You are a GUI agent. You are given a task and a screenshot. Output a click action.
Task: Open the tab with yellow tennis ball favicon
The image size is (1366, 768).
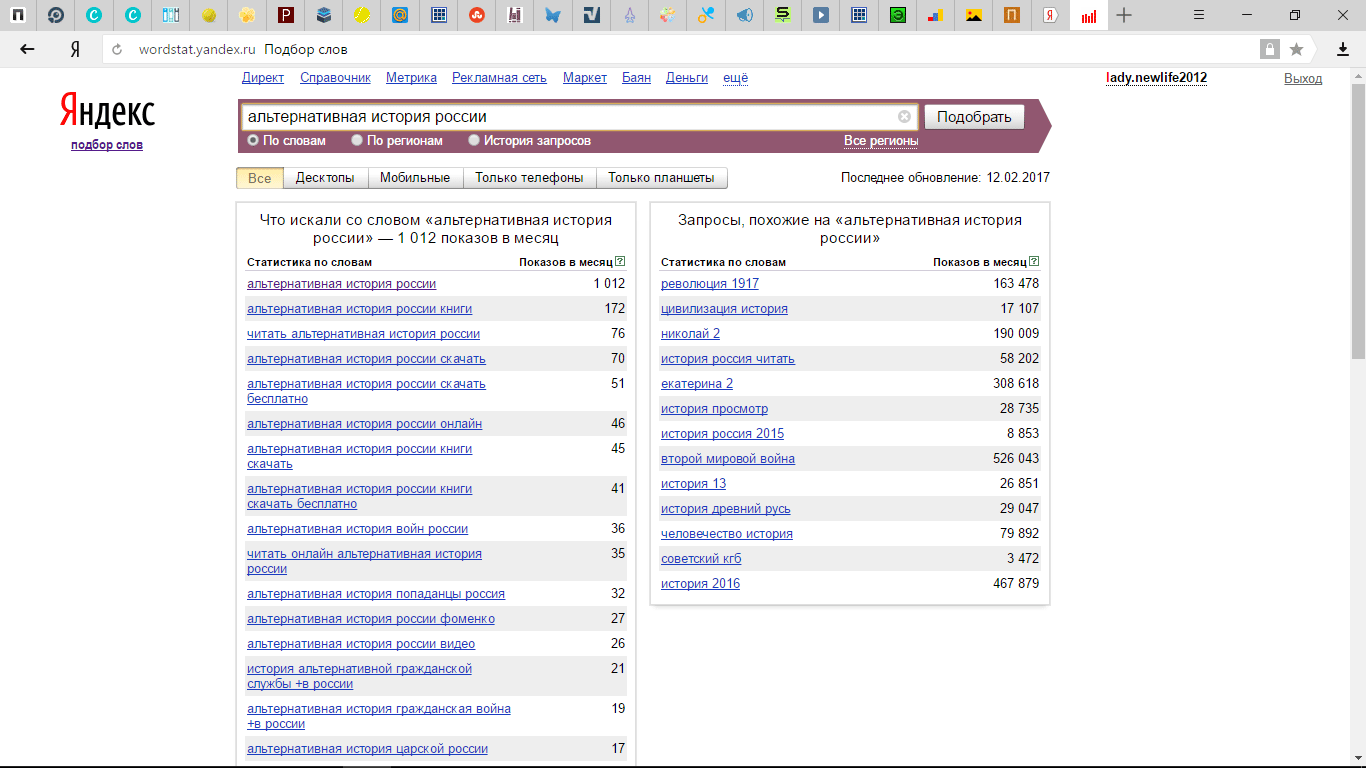(362, 15)
